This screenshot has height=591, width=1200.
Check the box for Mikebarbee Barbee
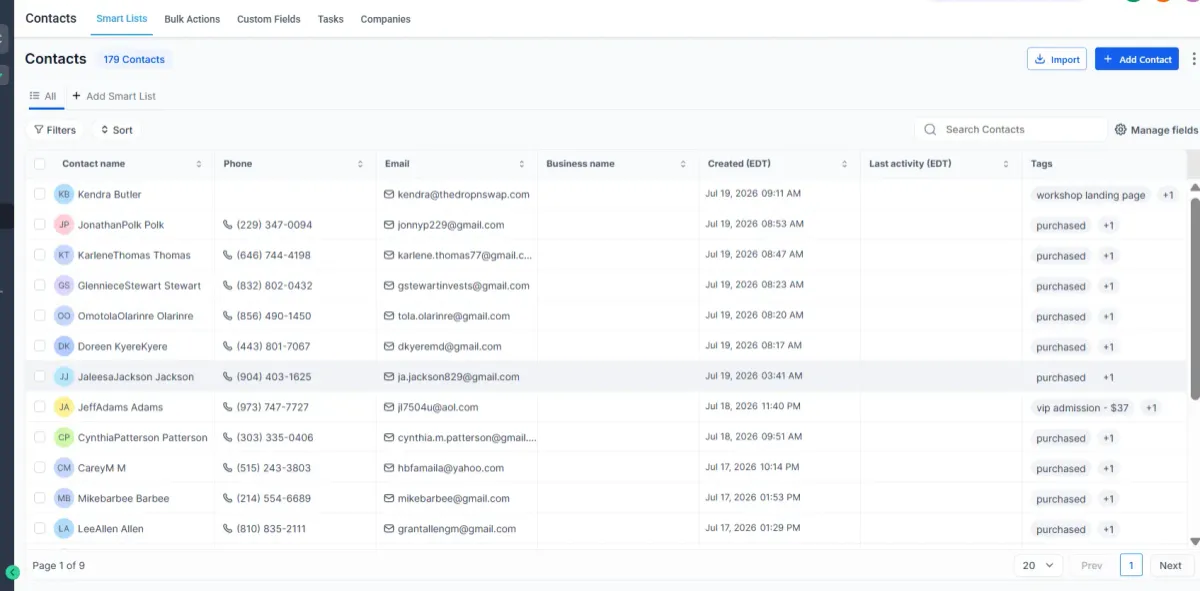(x=40, y=498)
